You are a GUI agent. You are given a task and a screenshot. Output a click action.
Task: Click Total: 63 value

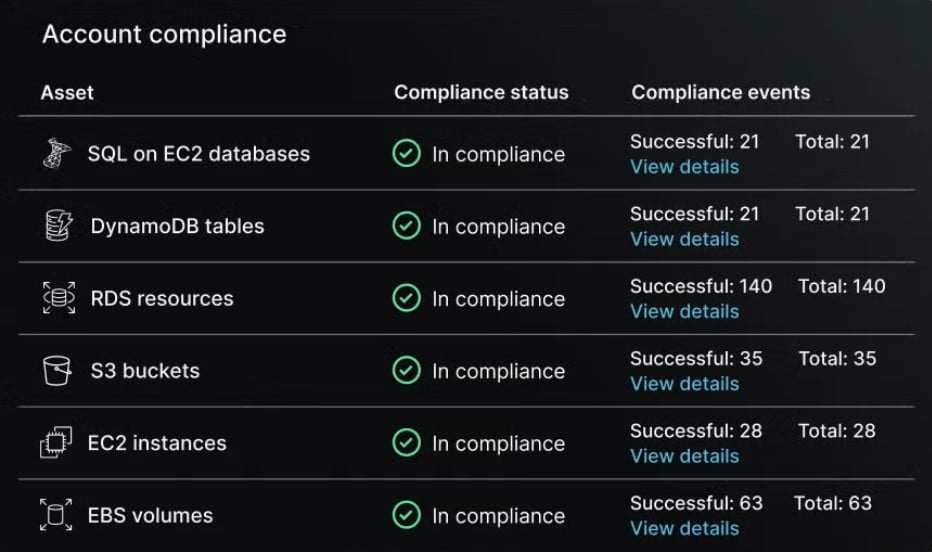tap(833, 503)
